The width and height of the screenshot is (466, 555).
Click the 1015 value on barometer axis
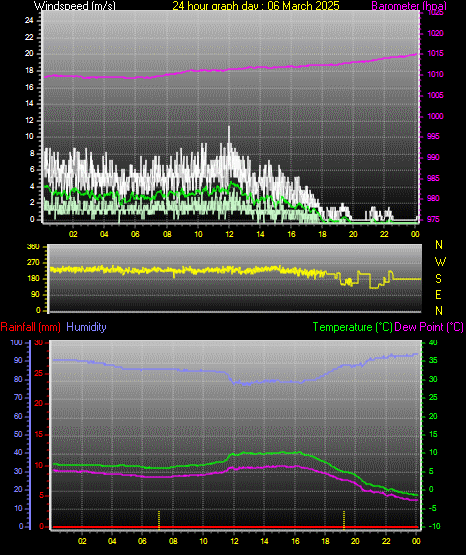tap(435, 53)
